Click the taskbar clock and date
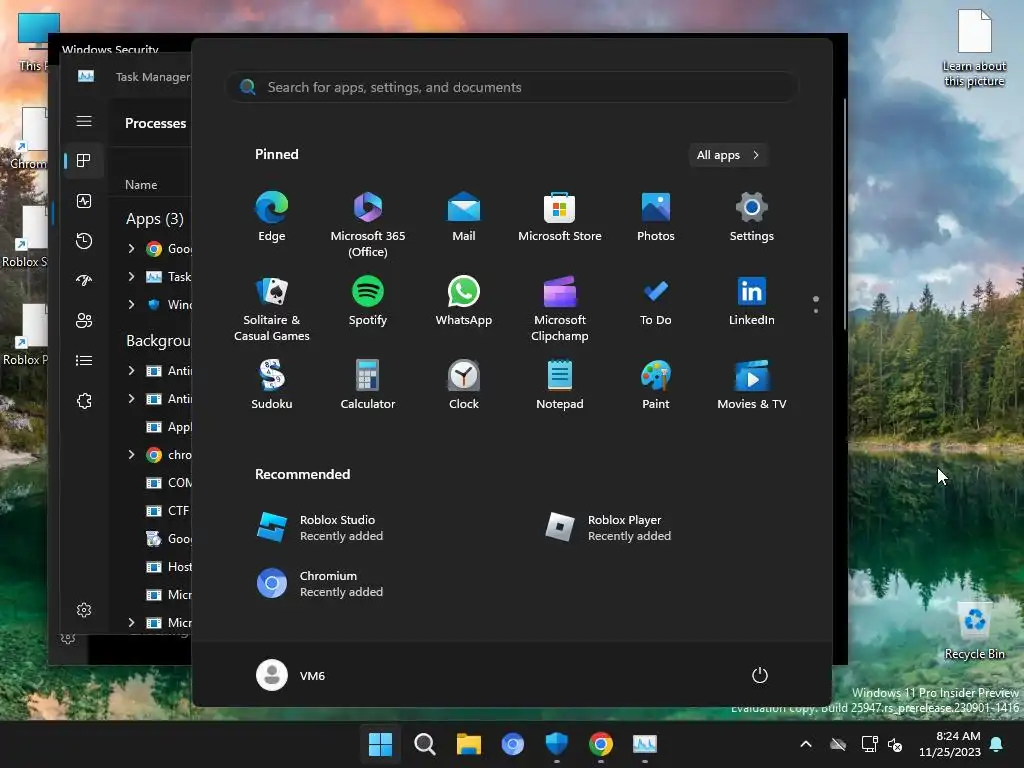The height and width of the screenshot is (768, 1024). point(950,744)
